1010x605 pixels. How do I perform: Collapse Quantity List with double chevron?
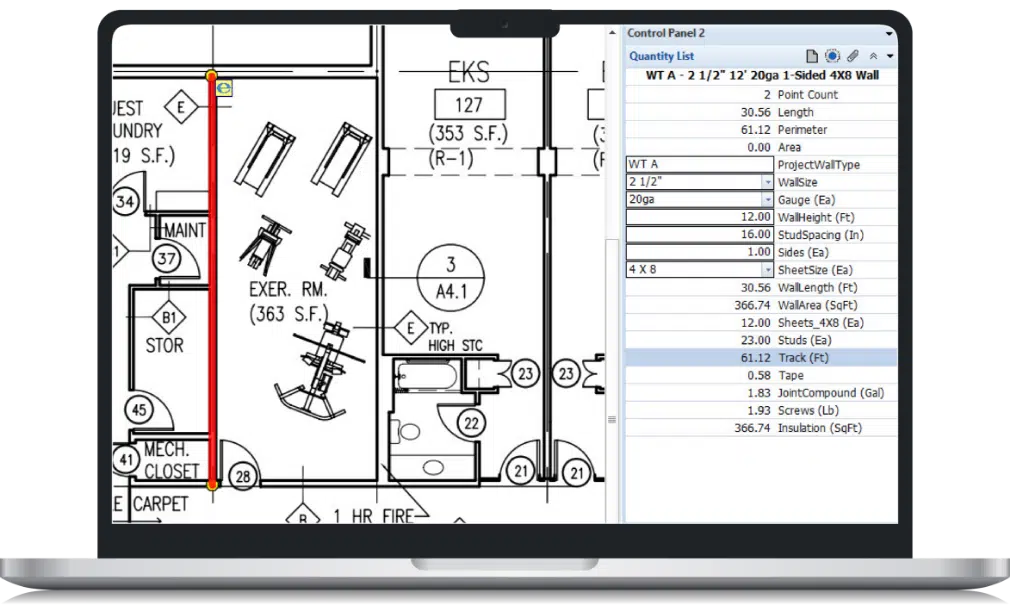873,57
